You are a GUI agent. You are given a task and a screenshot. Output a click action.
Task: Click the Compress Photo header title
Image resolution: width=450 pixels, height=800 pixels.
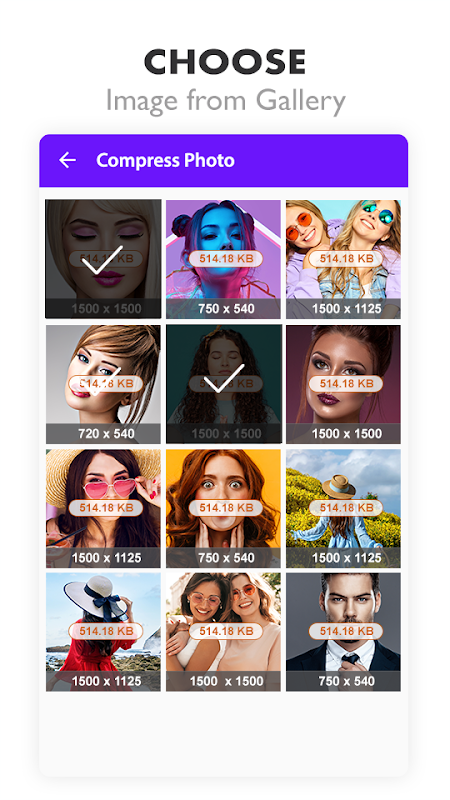[x=165, y=160]
